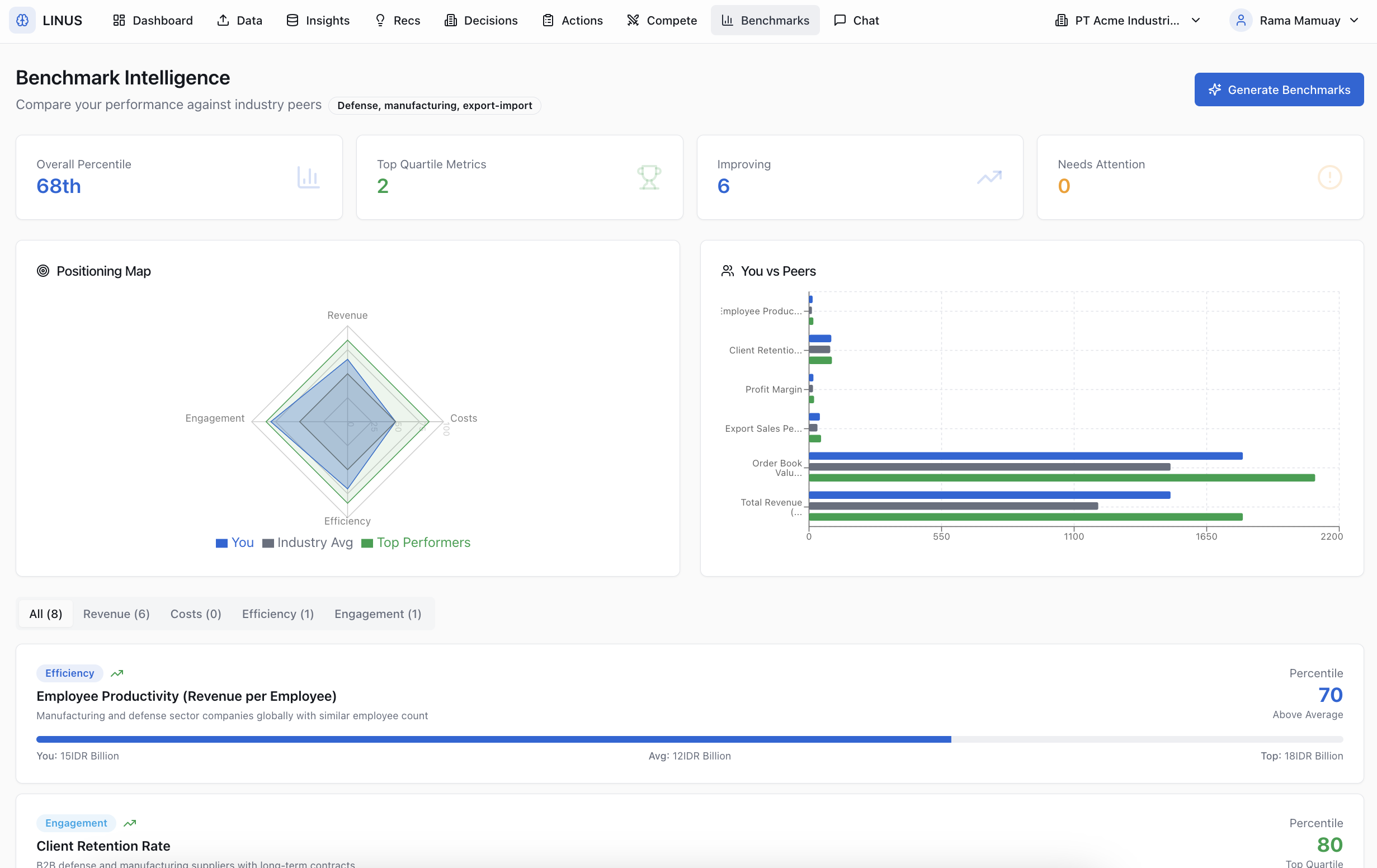This screenshot has width=1377, height=868.
Task: Toggle the Industry Avg legend item
Action: [x=308, y=542]
